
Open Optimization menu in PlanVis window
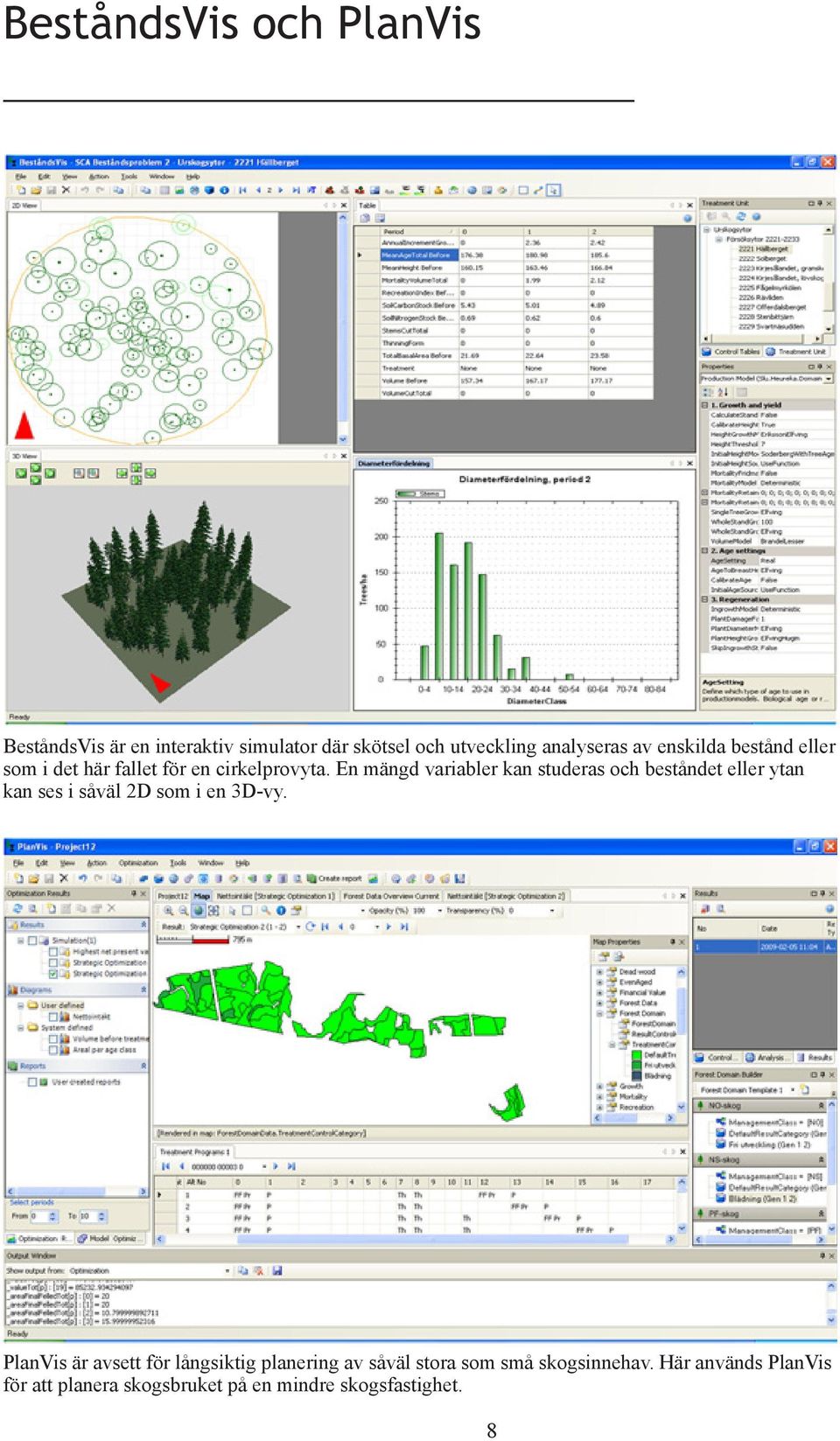click(x=138, y=863)
